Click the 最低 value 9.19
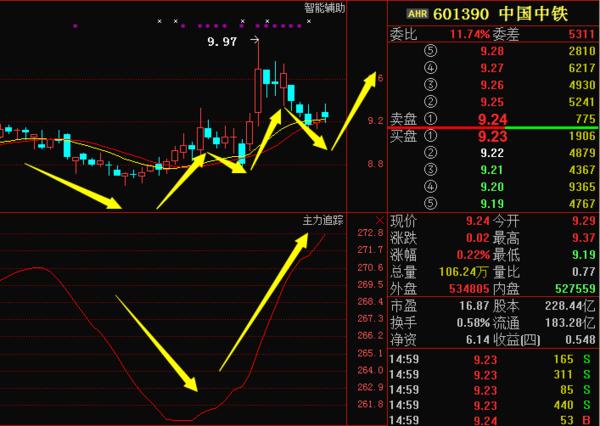Screen dimensions: 600x426 pyautogui.click(x=584, y=255)
